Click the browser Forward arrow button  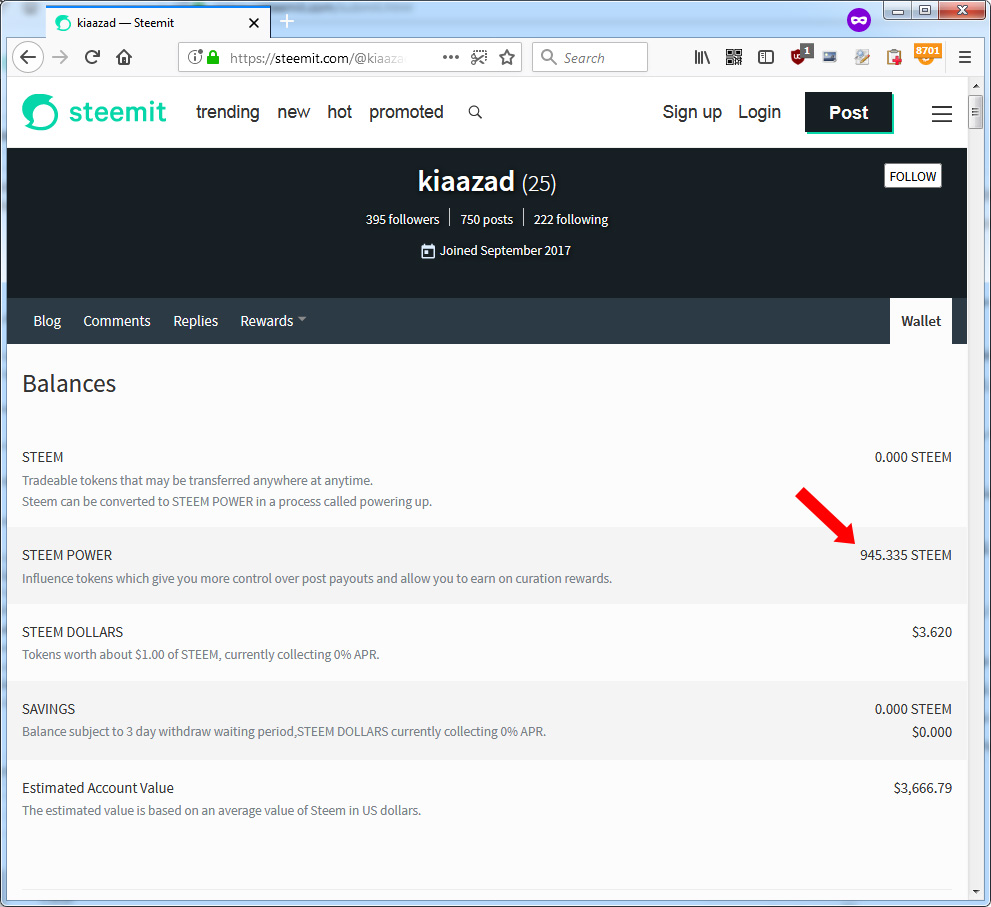pos(60,58)
